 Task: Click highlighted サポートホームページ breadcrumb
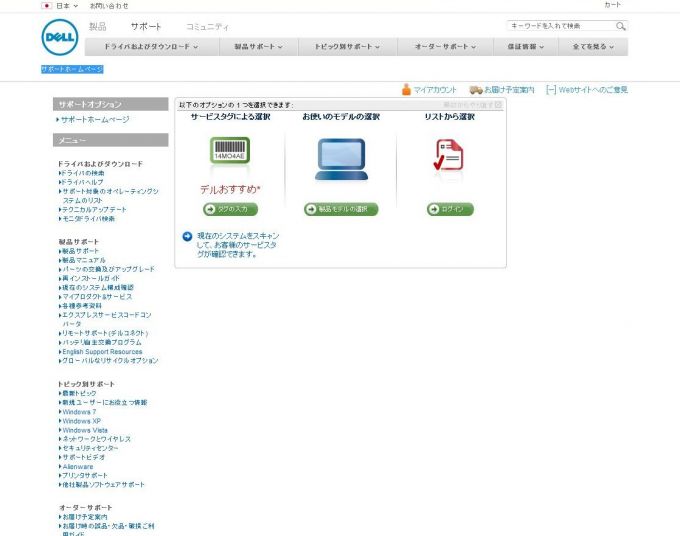coord(72,69)
